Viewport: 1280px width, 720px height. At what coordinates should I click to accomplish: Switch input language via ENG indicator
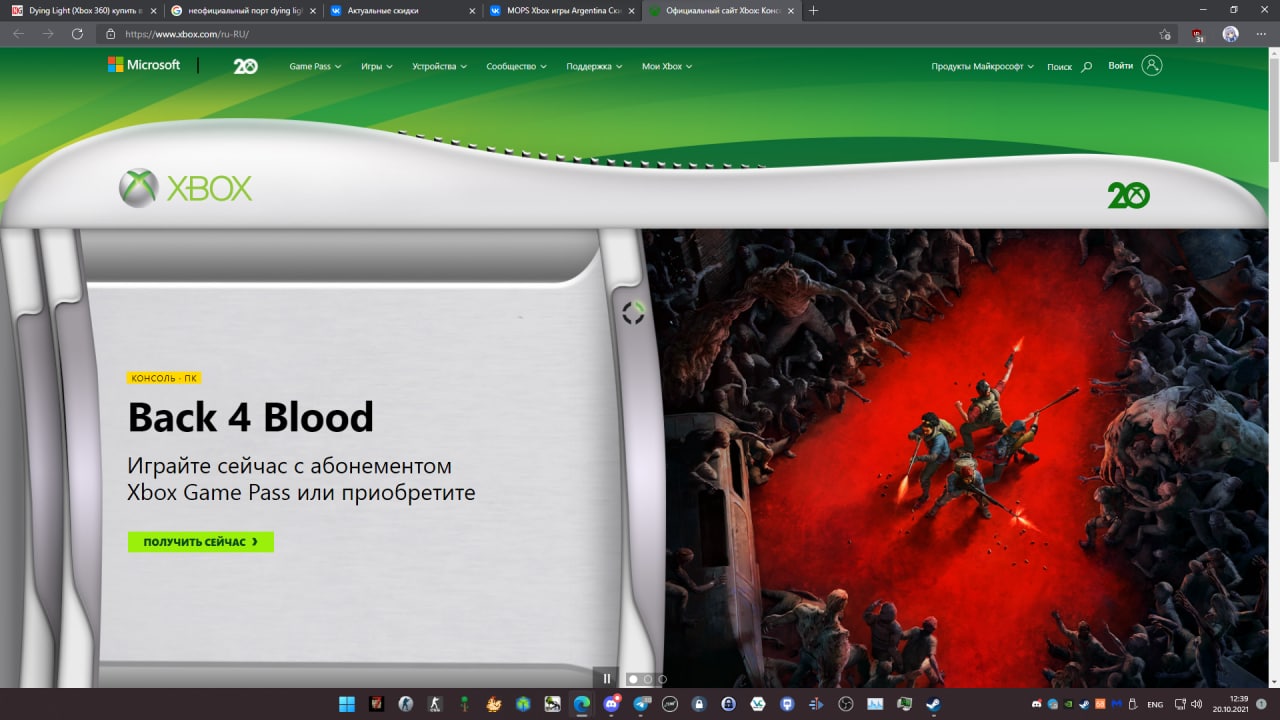(1155, 705)
